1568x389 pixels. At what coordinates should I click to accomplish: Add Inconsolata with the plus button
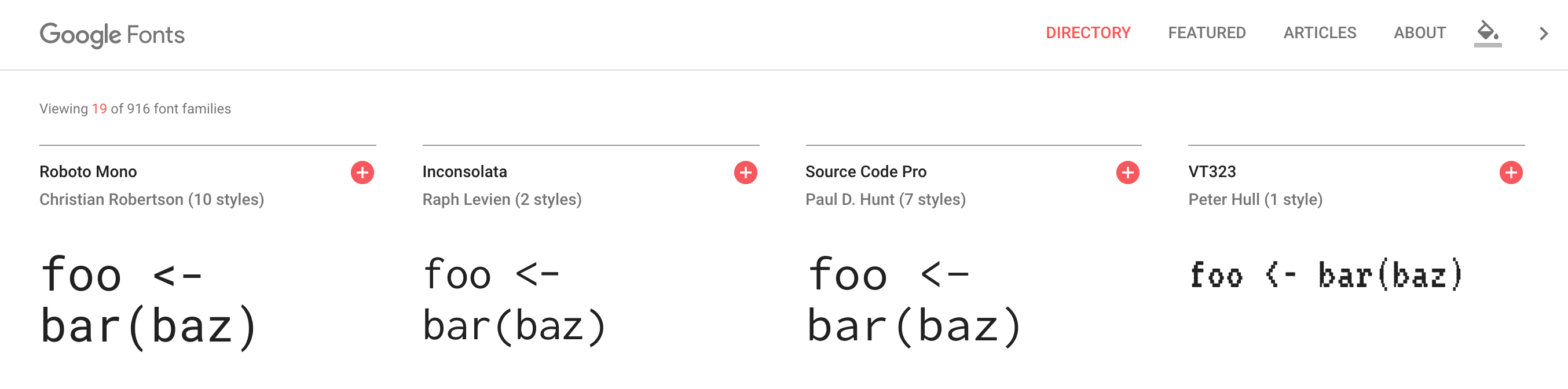[x=746, y=173]
